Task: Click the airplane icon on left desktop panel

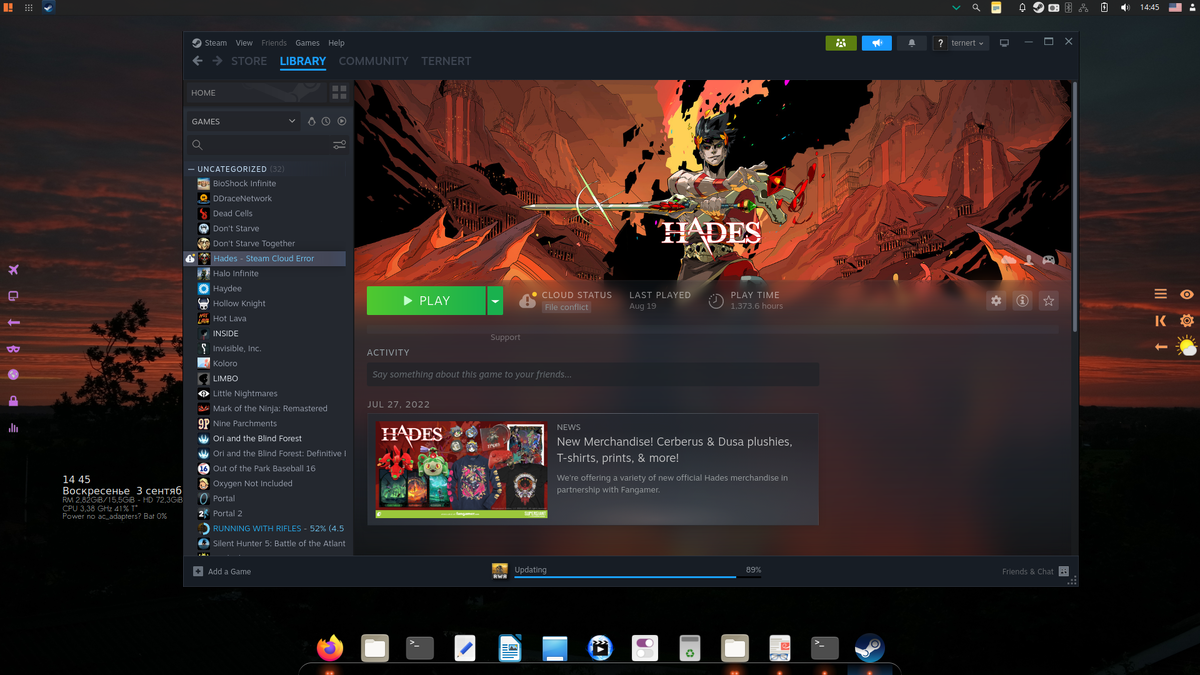Action: tap(14, 270)
